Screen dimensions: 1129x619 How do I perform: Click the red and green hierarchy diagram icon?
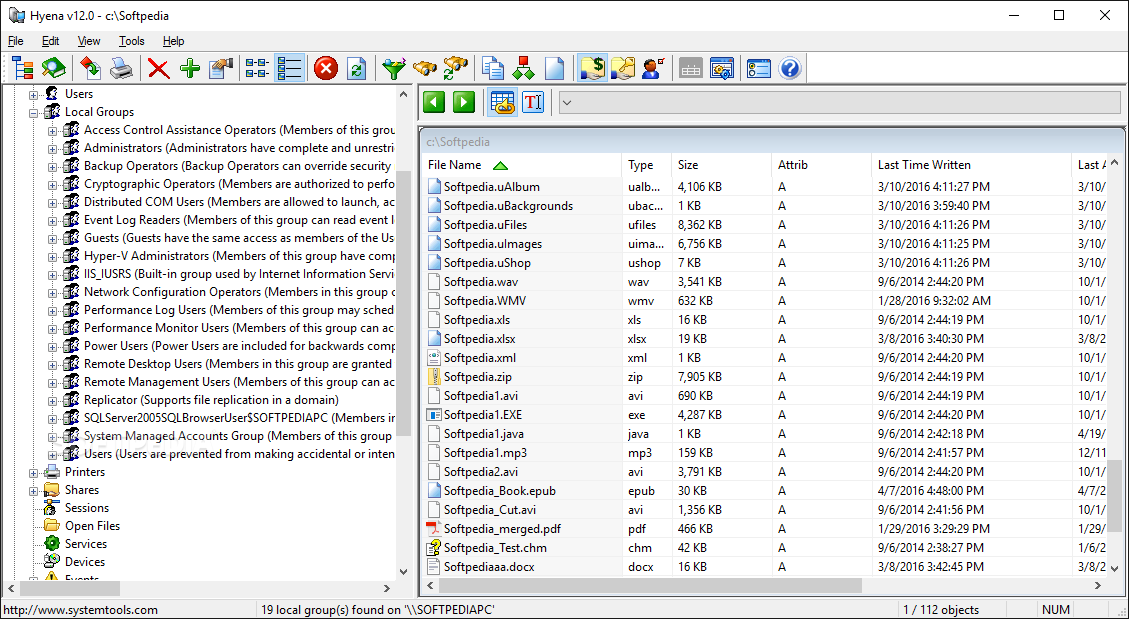523,68
